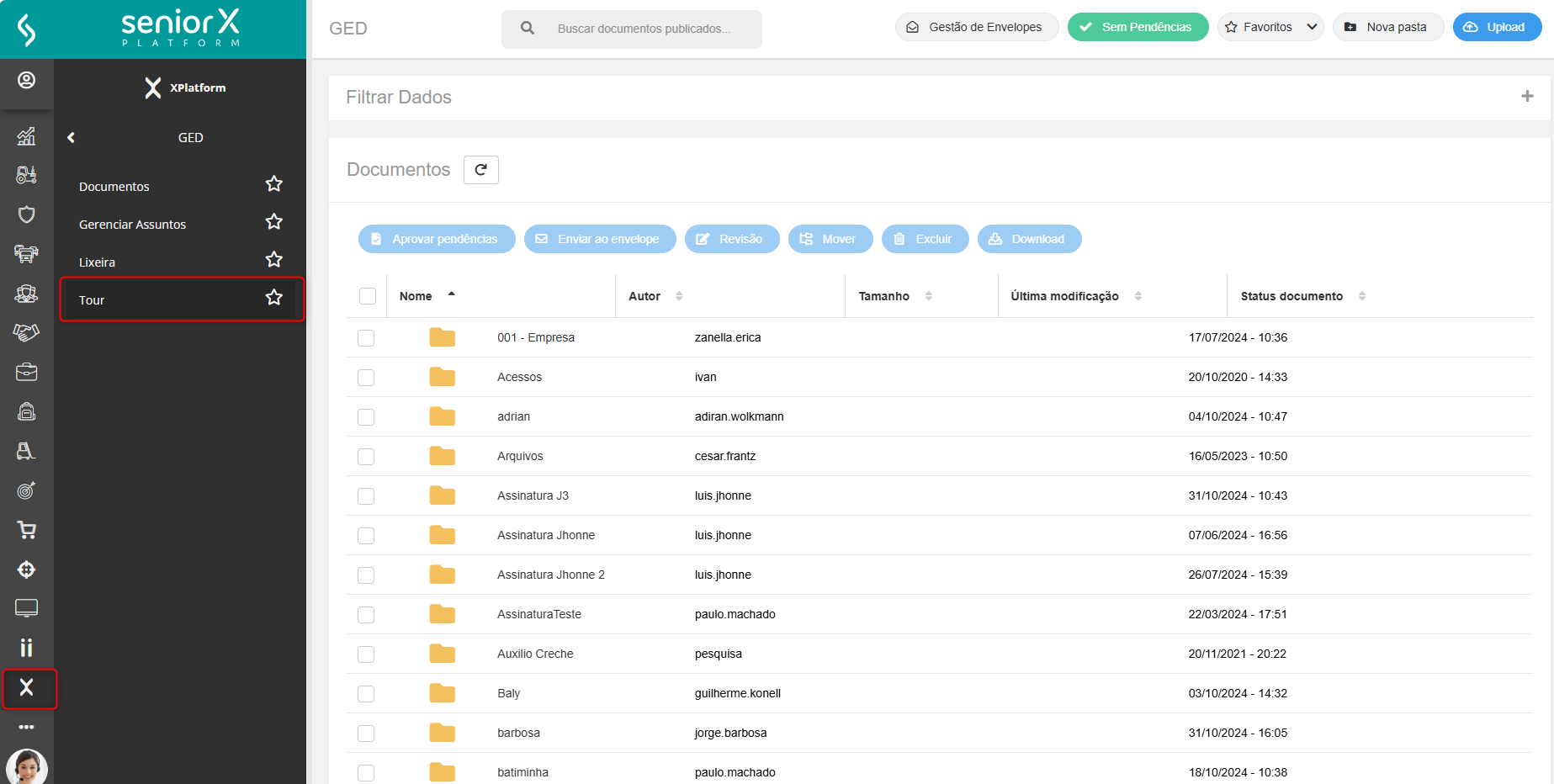Image resolution: width=1554 pixels, height=784 pixels.
Task: Click the refresh icon beside Documentos
Action: coord(480,170)
